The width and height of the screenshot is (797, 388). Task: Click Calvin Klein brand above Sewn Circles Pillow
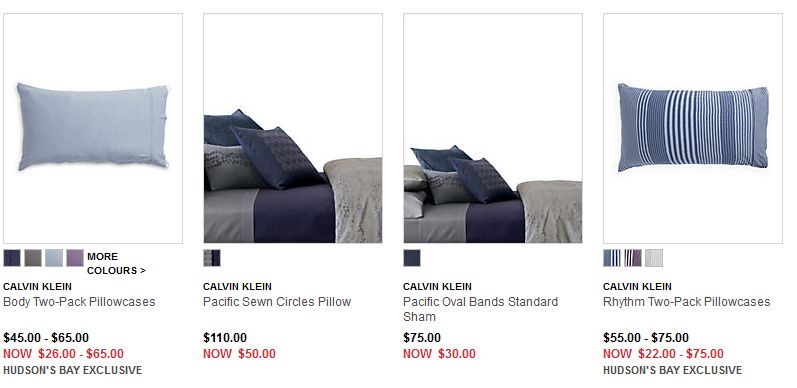[237, 286]
